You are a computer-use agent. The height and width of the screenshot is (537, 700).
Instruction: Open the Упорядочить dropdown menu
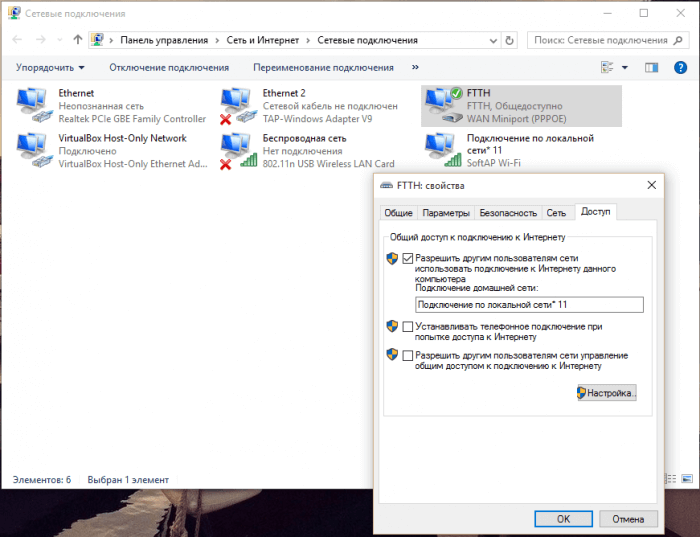click(49, 67)
